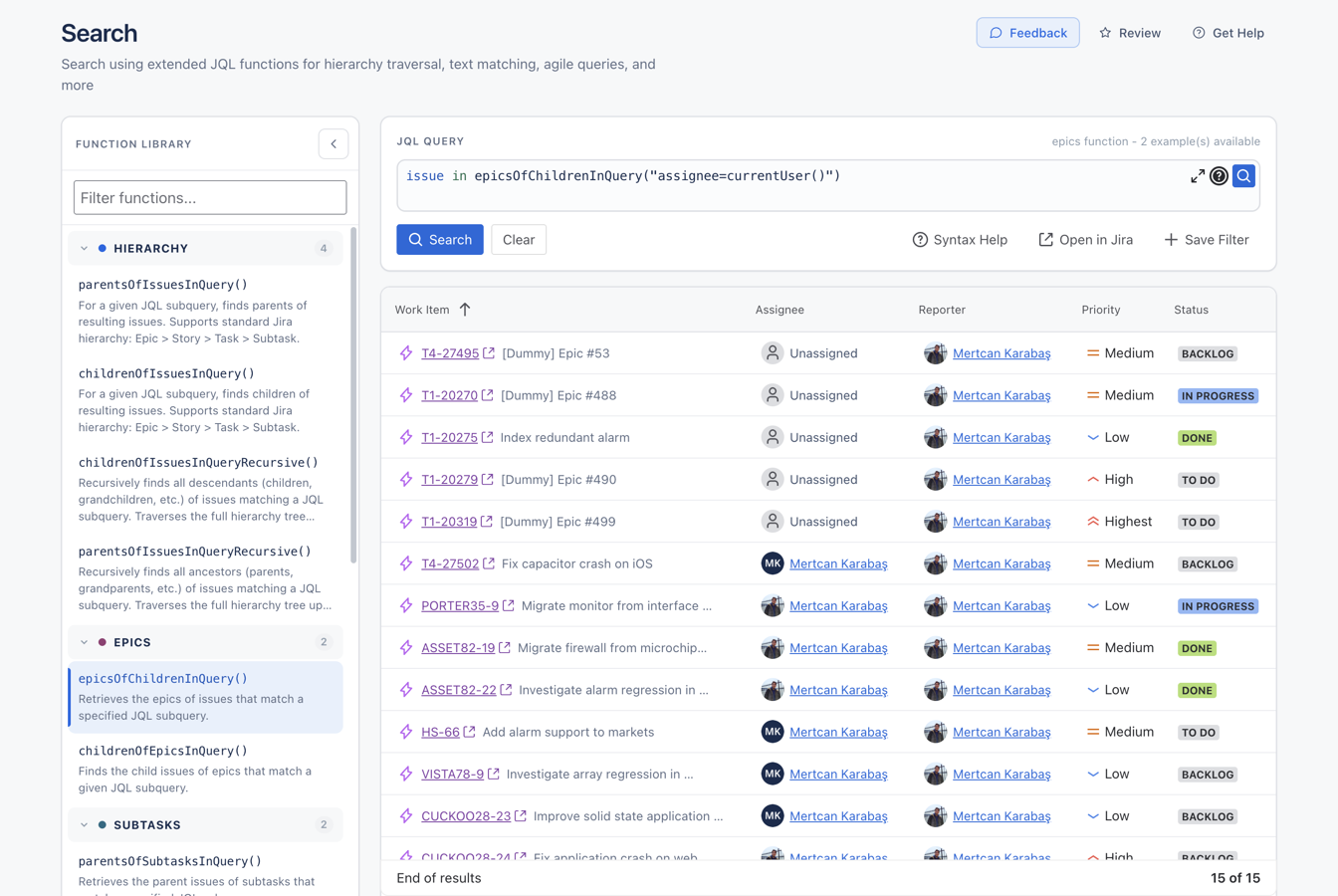Image resolution: width=1338 pixels, height=896 pixels.
Task: Select childrenOfIssuesInQuery() function
Action: pyautogui.click(x=206, y=399)
